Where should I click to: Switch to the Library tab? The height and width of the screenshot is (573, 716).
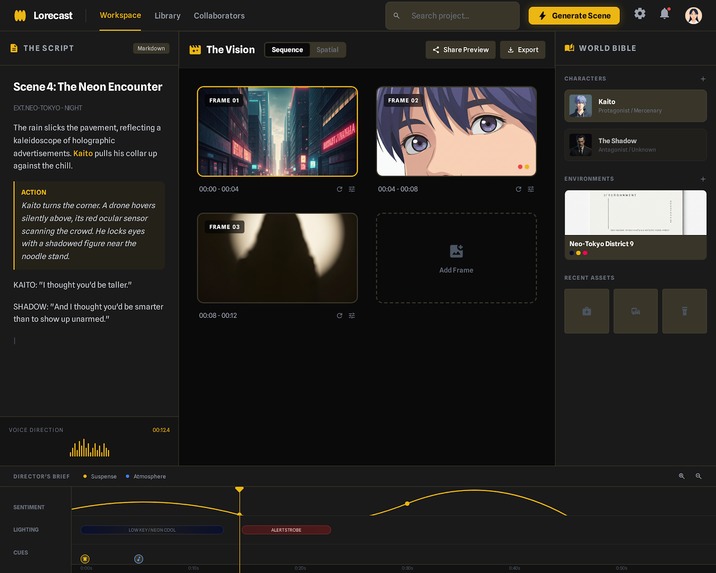(167, 16)
